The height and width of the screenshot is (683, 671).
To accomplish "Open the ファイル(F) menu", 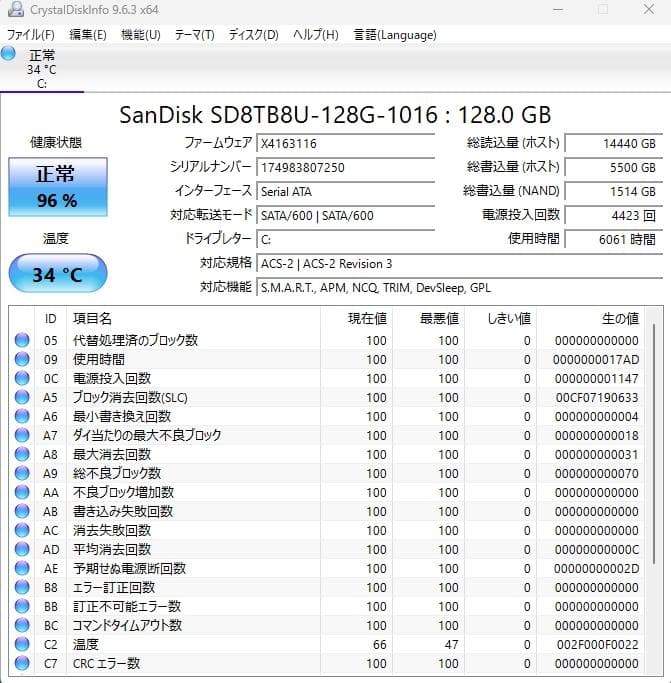I will pyautogui.click(x=30, y=34).
